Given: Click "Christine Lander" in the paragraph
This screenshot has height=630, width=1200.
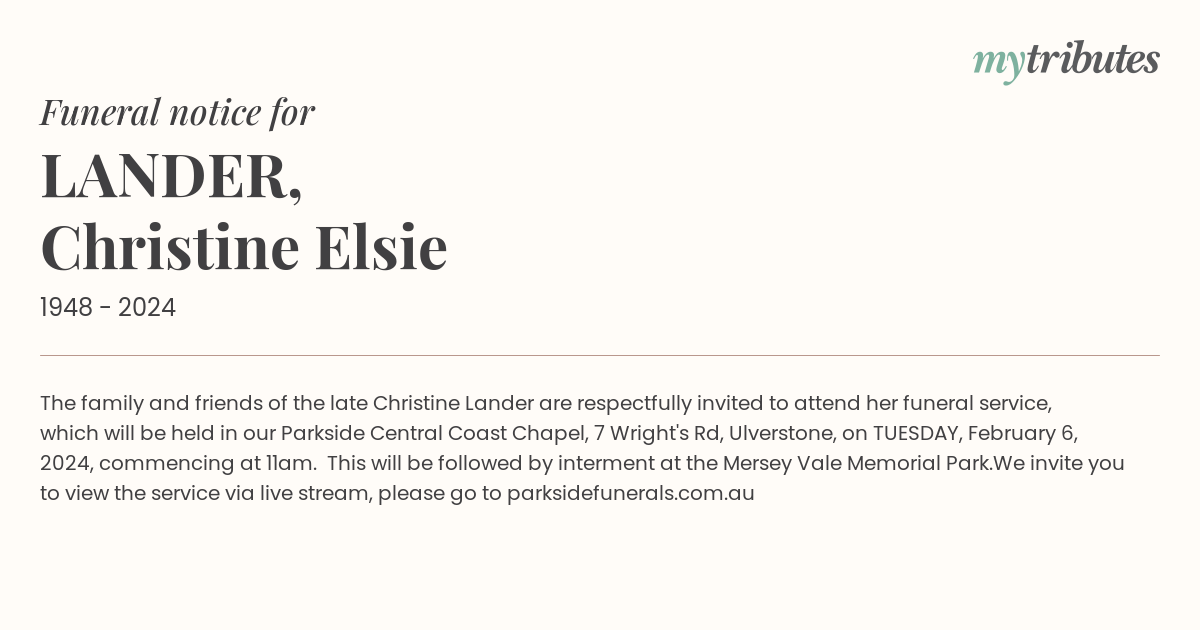Looking at the screenshot, I should tap(453, 403).
